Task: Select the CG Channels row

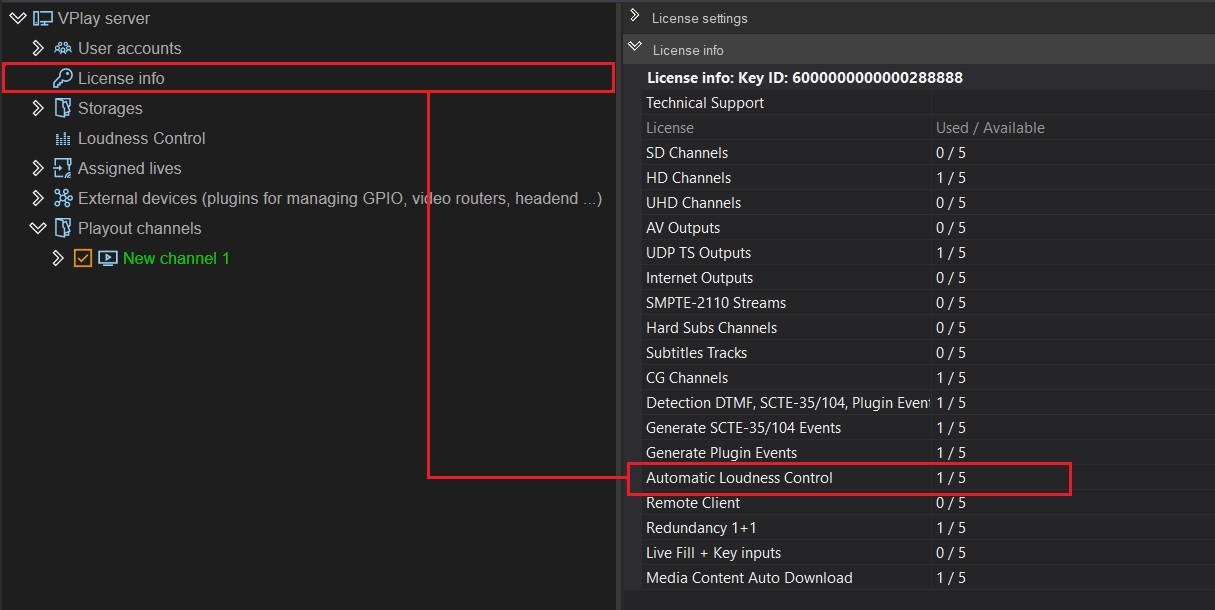Action: [928, 378]
